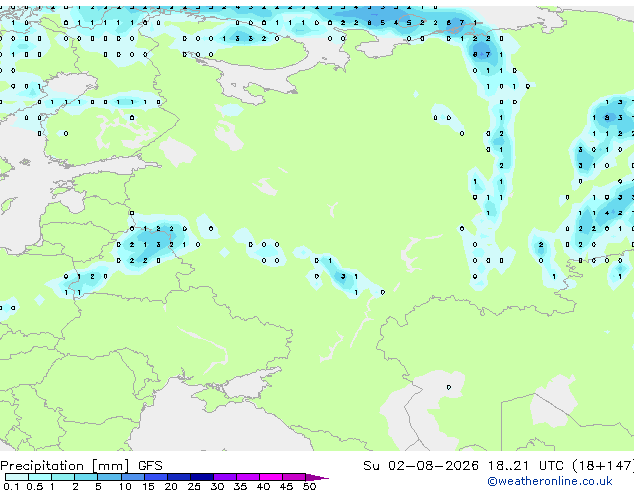Click the 'Precipitation [mm] GFS' title
634x490 pixels.
tap(81, 466)
